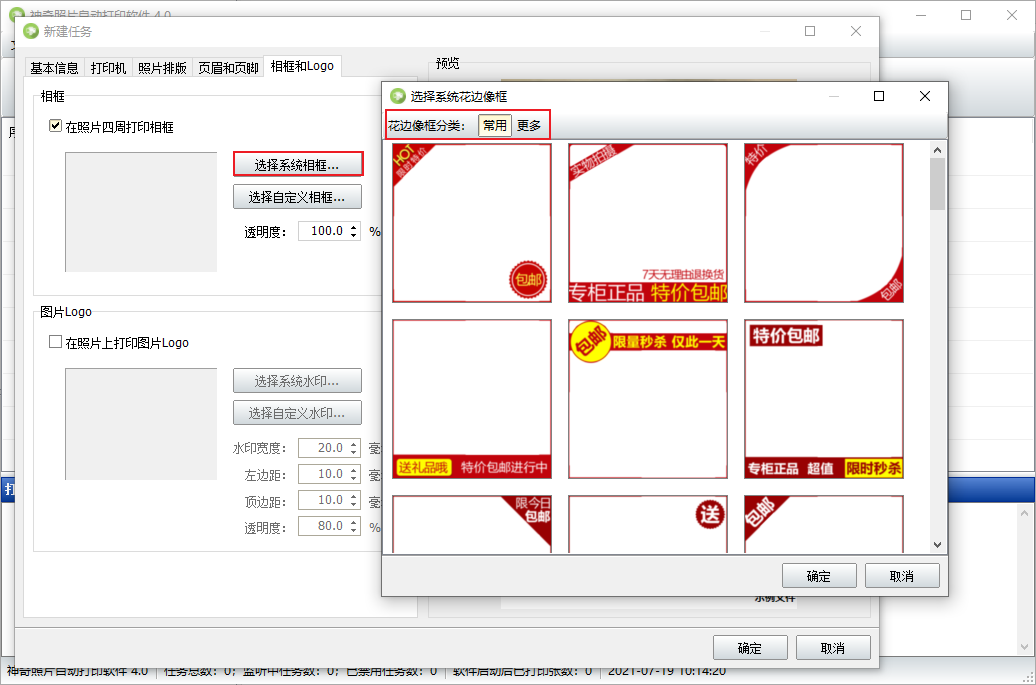
Task: Switch to the 照片排版 tab
Action: [162, 68]
